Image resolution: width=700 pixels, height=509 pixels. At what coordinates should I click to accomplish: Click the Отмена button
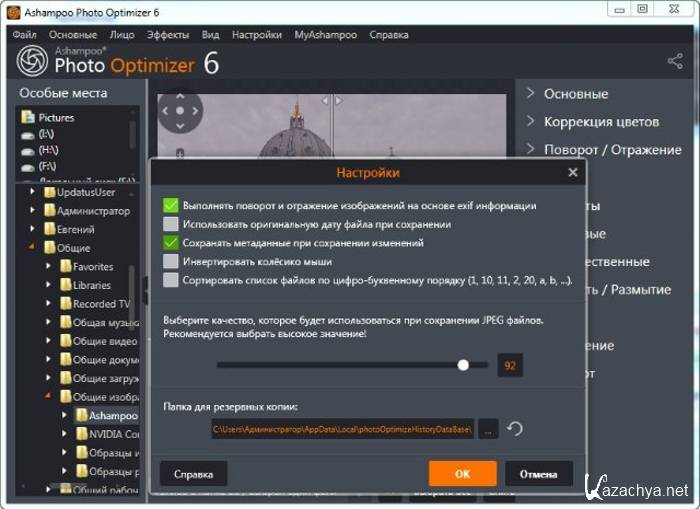click(x=538, y=474)
